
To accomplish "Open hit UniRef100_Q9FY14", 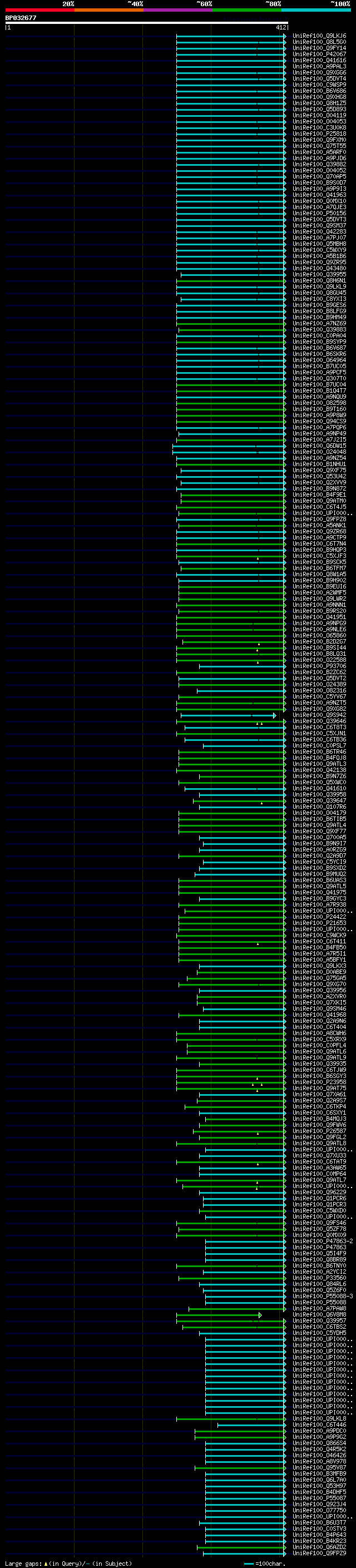I will [x=319, y=48].
